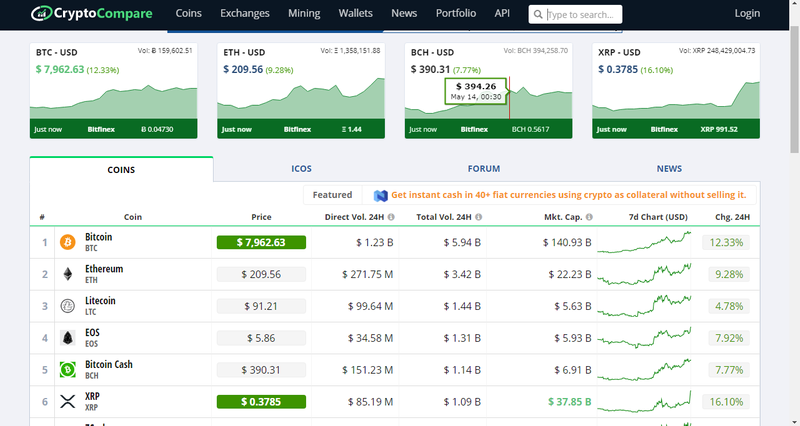The image size is (800, 426).
Task: Click Bitcoin's 12.33% change badge
Action: pos(726,242)
